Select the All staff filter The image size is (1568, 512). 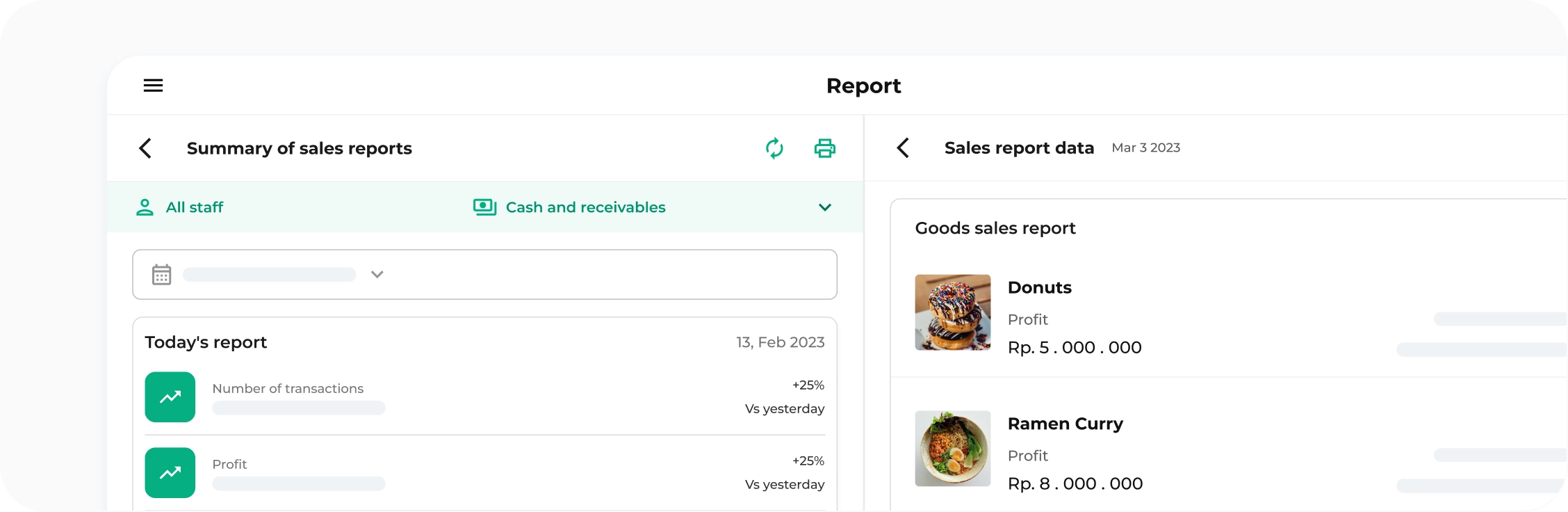[179, 207]
